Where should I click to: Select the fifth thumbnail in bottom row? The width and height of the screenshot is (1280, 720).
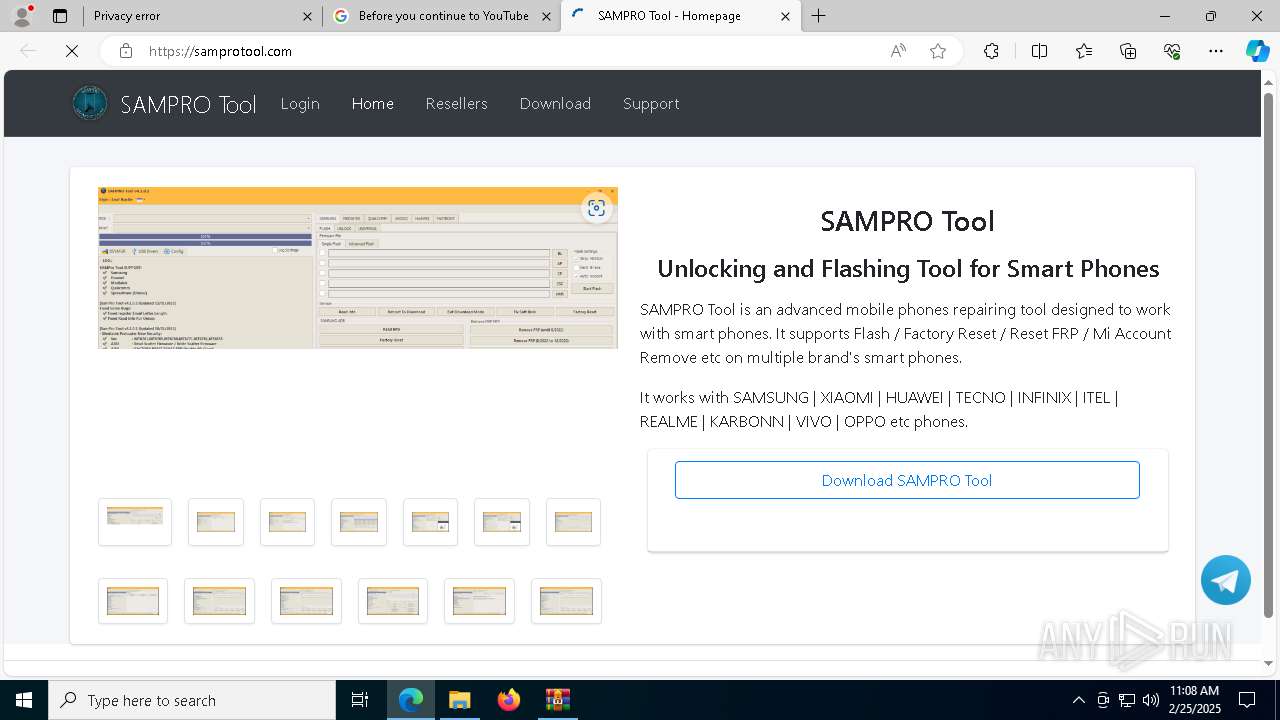pos(479,601)
